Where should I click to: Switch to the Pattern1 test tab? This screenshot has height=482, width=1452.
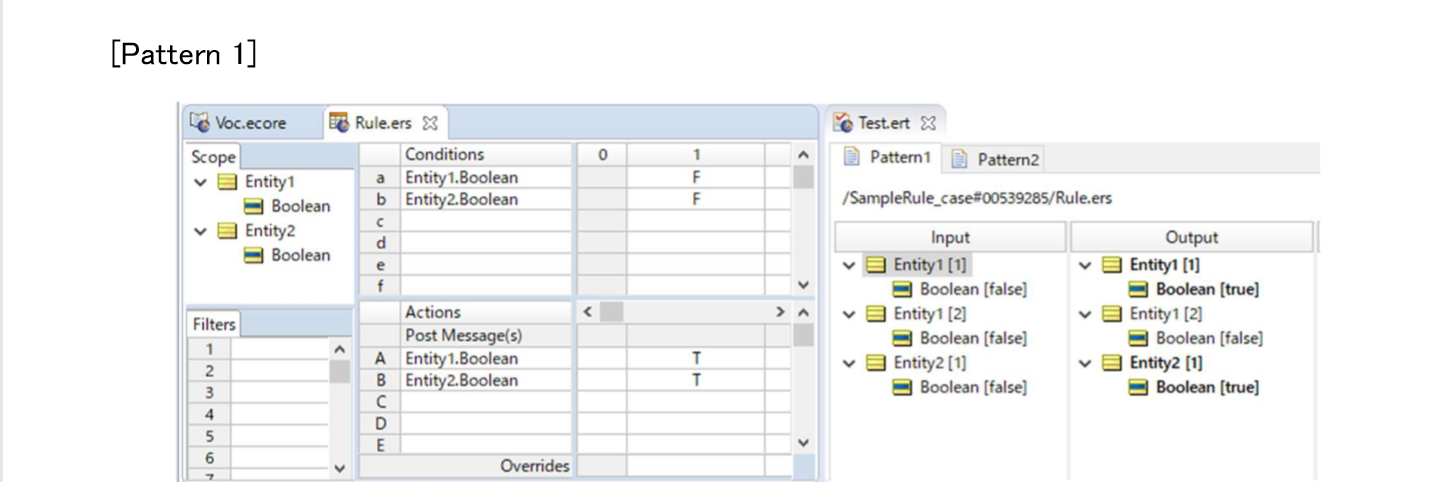(x=887, y=157)
